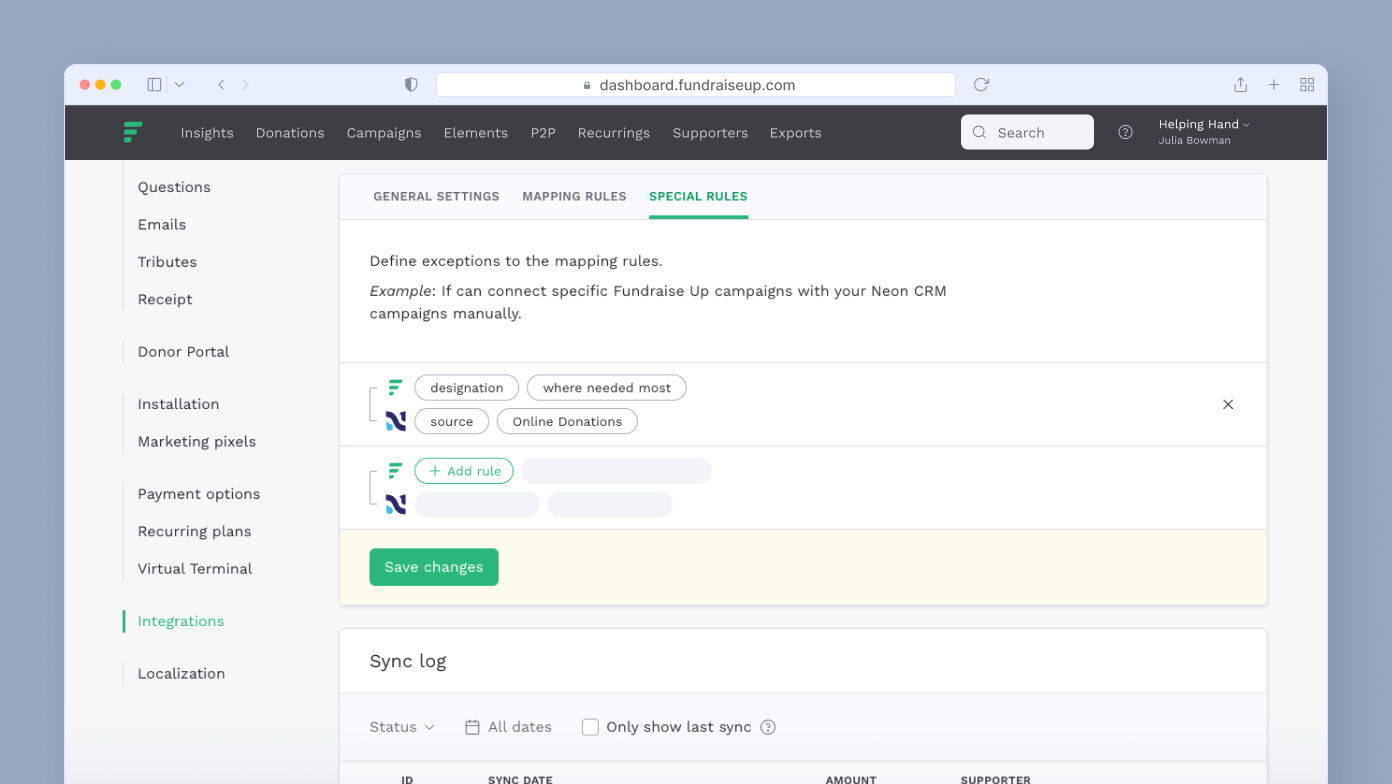Click the Fundraise Up logo in the navbar
The height and width of the screenshot is (784, 1392).
pos(132,132)
